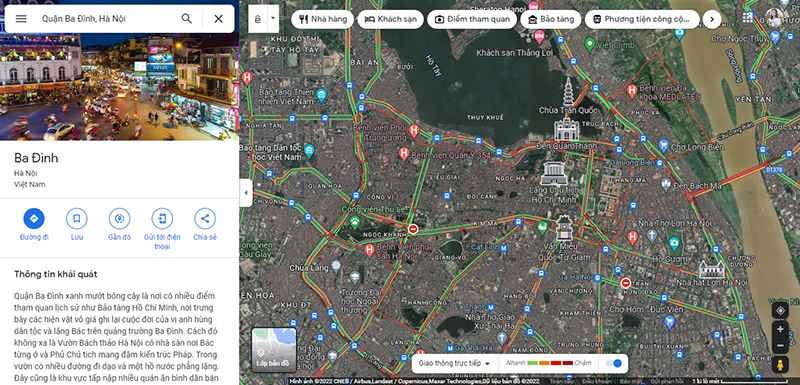This screenshot has height=385, width=800.
Task: Click the search magnifier icon
Action: (x=187, y=19)
